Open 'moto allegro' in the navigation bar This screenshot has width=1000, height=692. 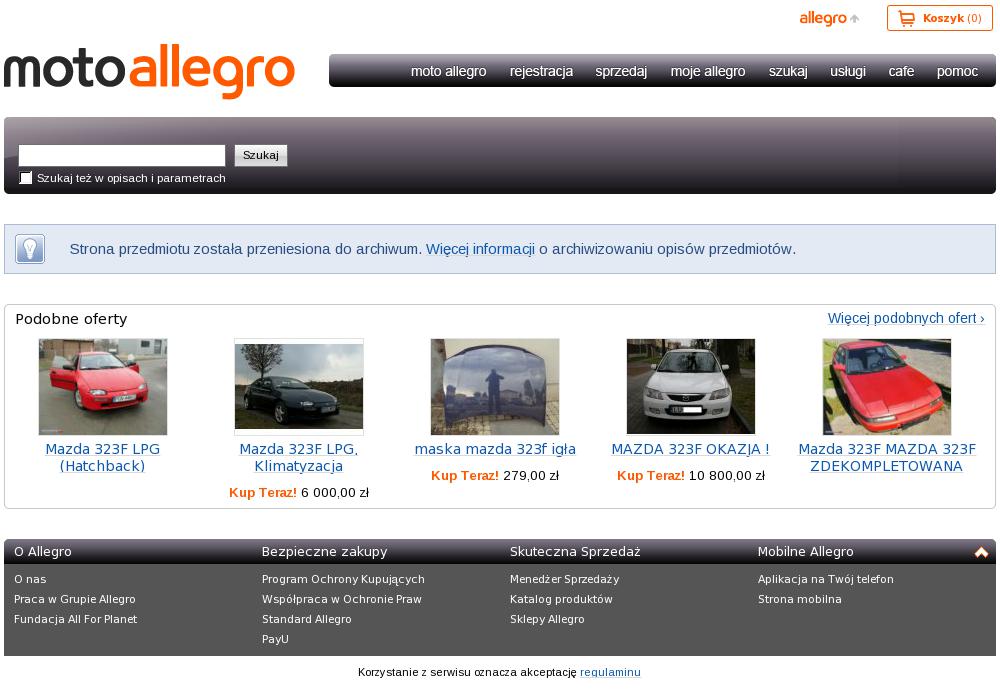point(448,71)
